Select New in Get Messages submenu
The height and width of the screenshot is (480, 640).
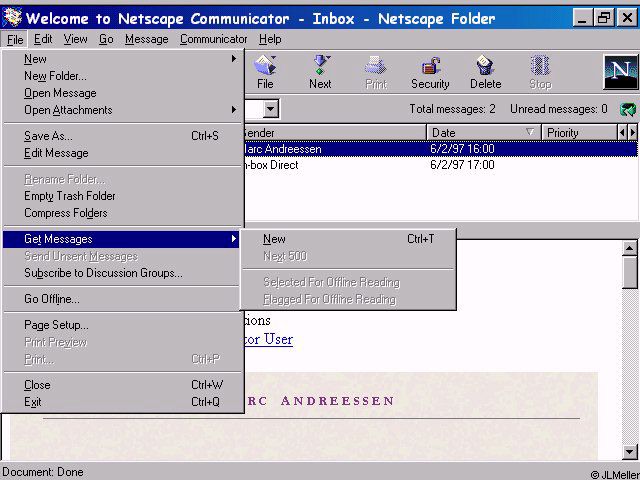pyautogui.click(x=348, y=239)
